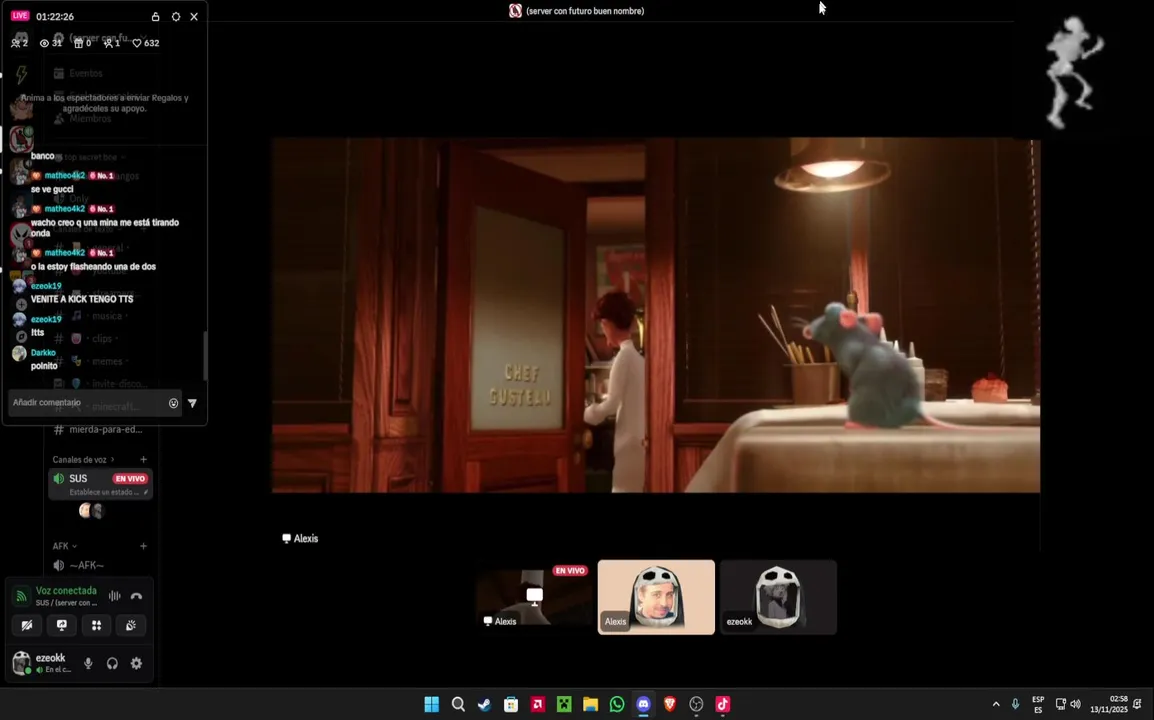Share your screen button
This screenshot has height=720, width=1154.
(62, 625)
